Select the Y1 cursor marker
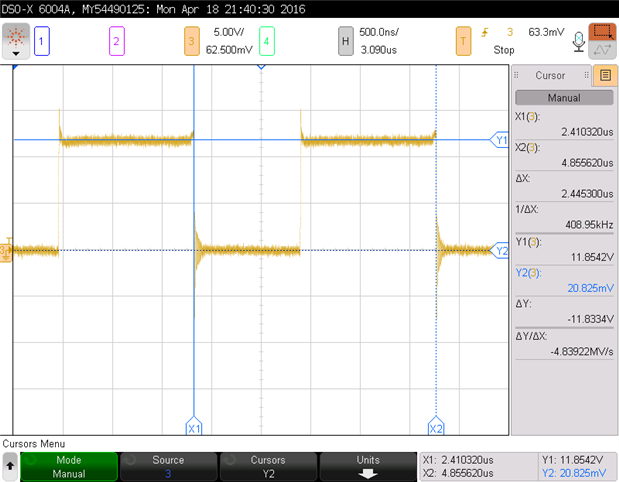Screen dimensions: 619x482 499,140
